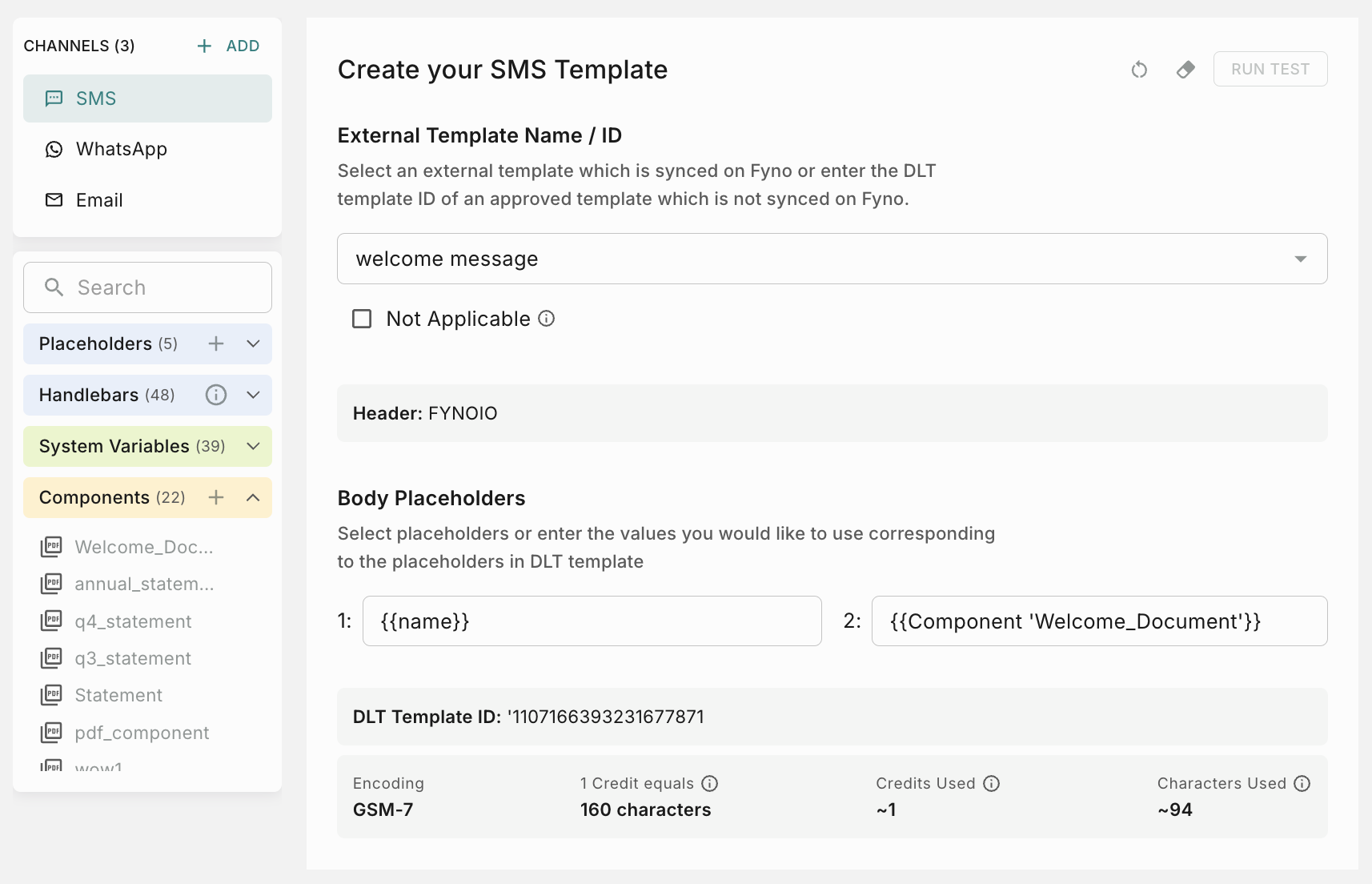Click the Characters Used info icon

(1302, 783)
